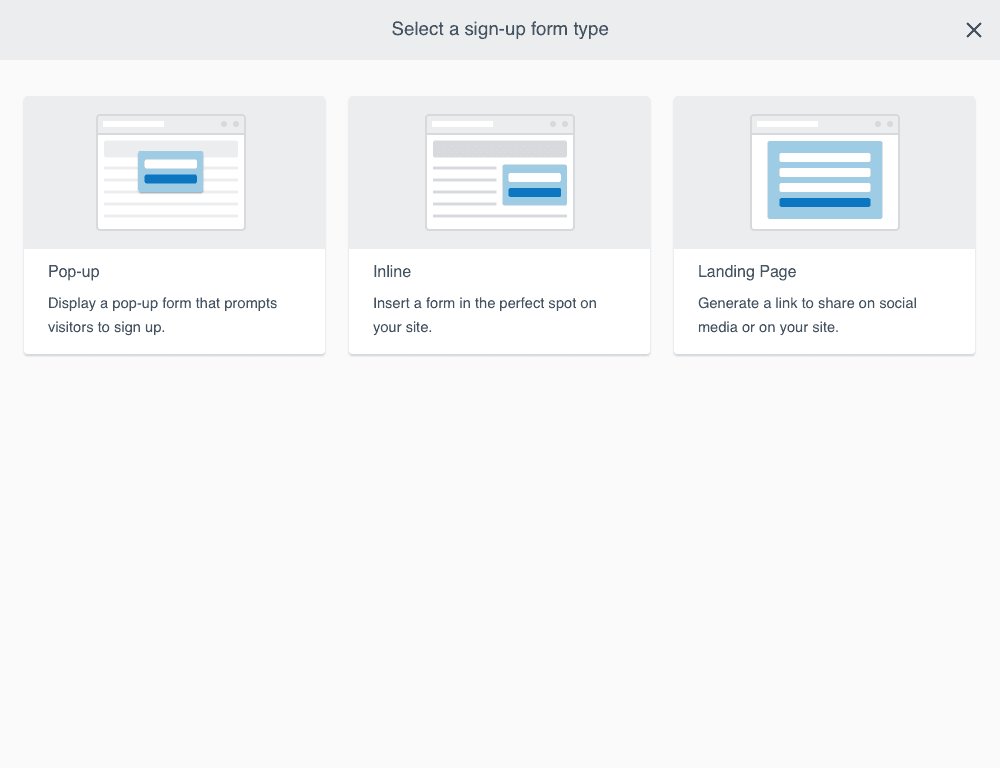
Task: Click the Inline heading label
Action: (391, 271)
